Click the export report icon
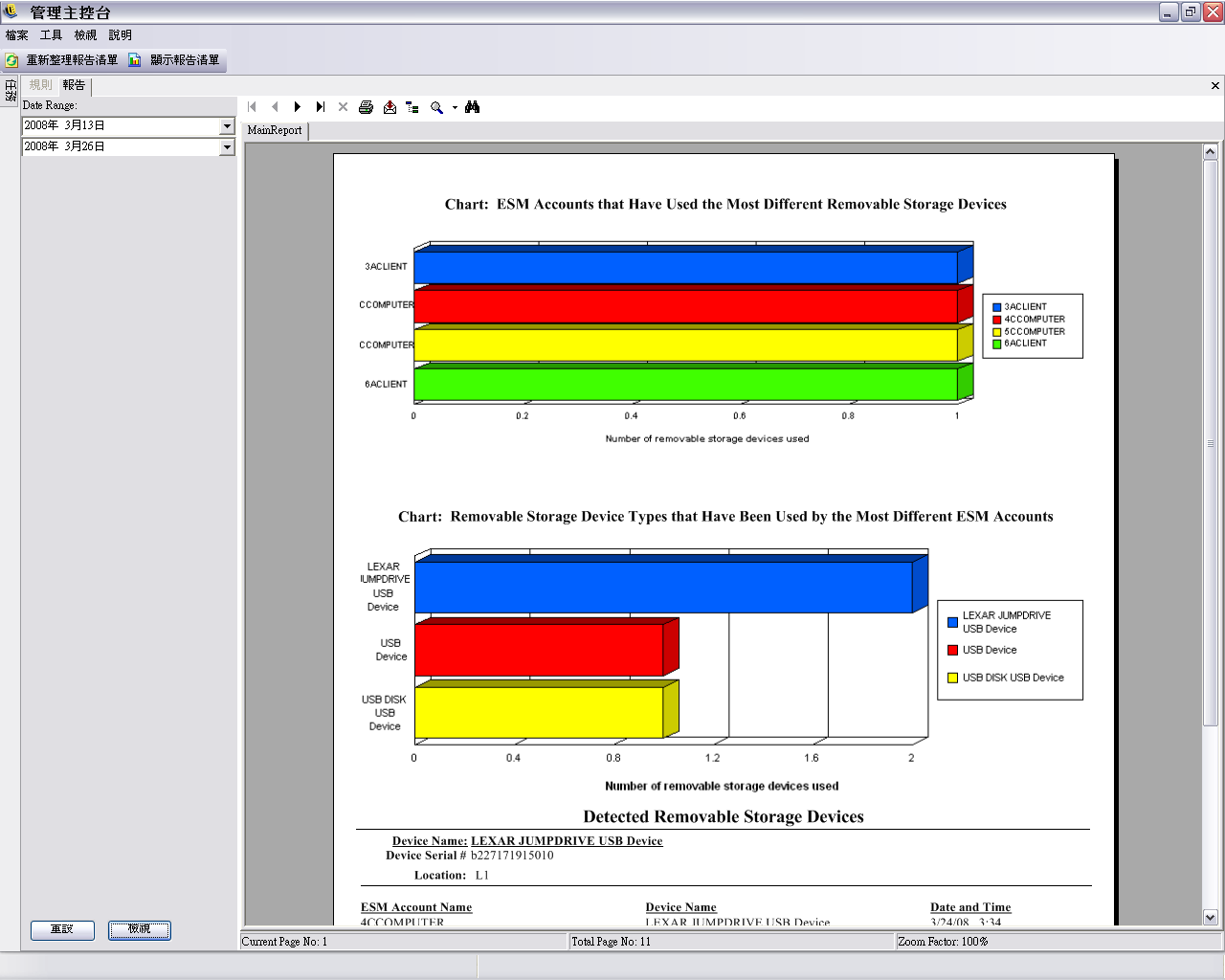This screenshot has height=980, width=1225. (390, 107)
